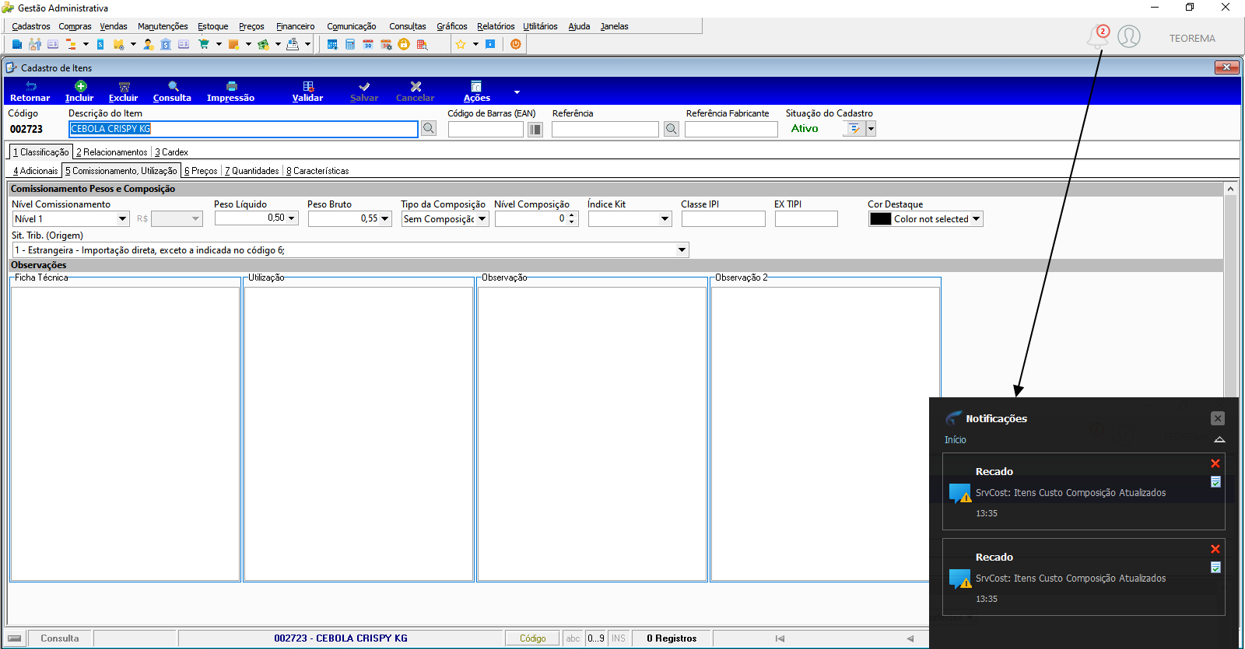Open the Estoque menu
The height and width of the screenshot is (649, 1245).
pyautogui.click(x=213, y=26)
